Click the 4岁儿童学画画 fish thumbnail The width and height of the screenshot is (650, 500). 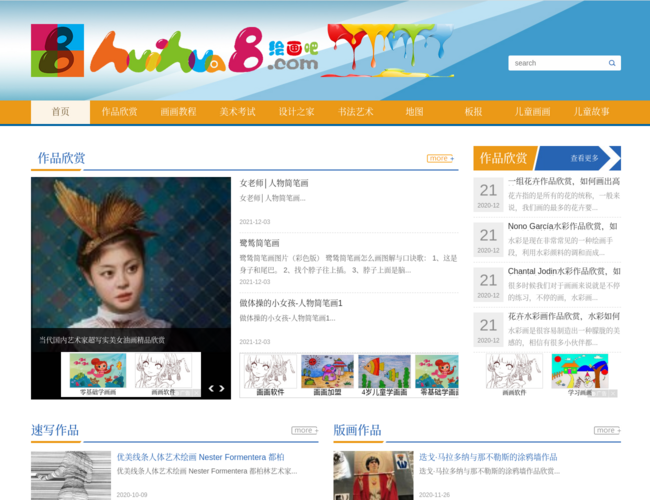(x=384, y=375)
